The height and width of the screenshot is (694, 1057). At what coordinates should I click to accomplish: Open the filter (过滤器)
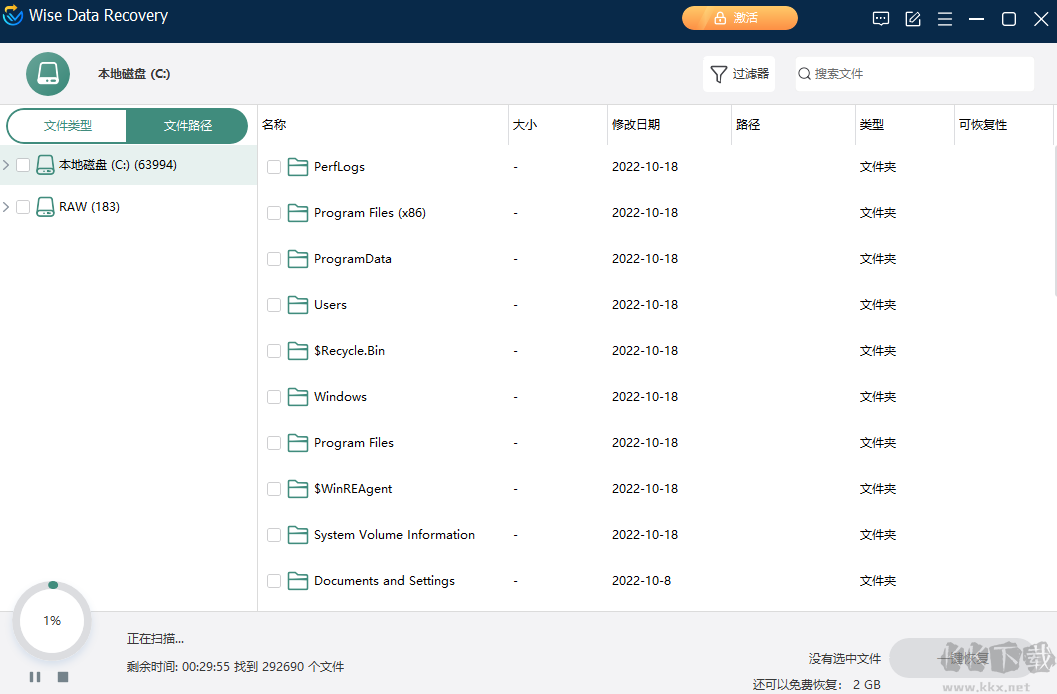point(739,74)
